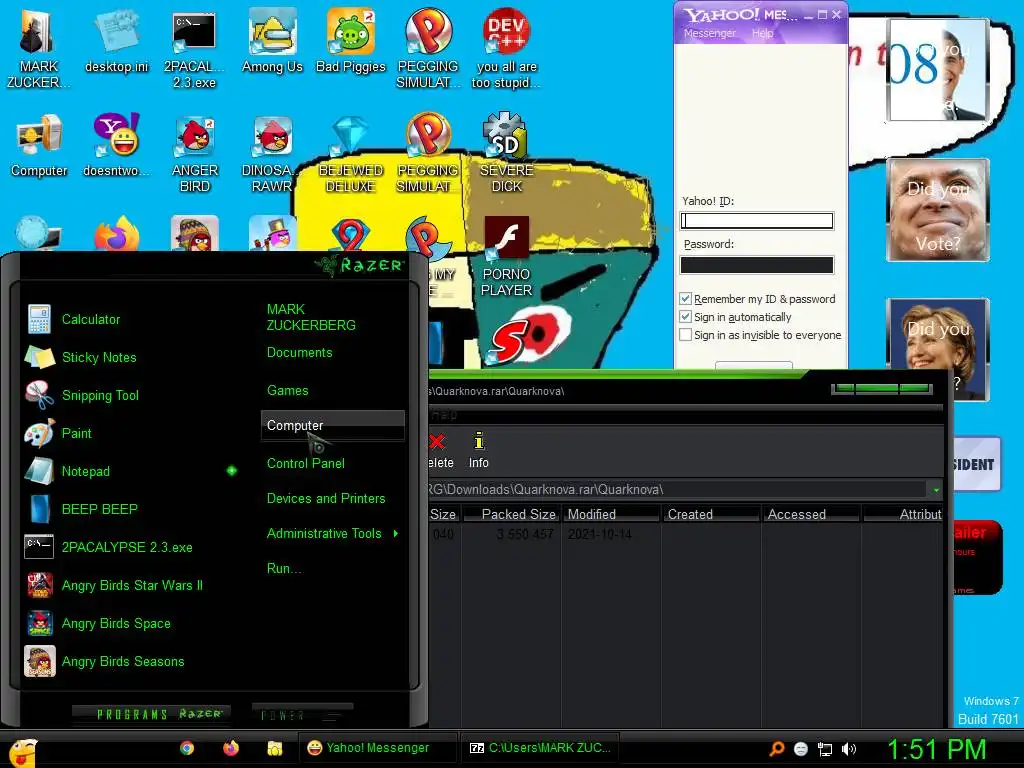This screenshot has height=768, width=1024.
Task: Open the Dev-C++ desktop shortcut
Action: (x=506, y=47)
